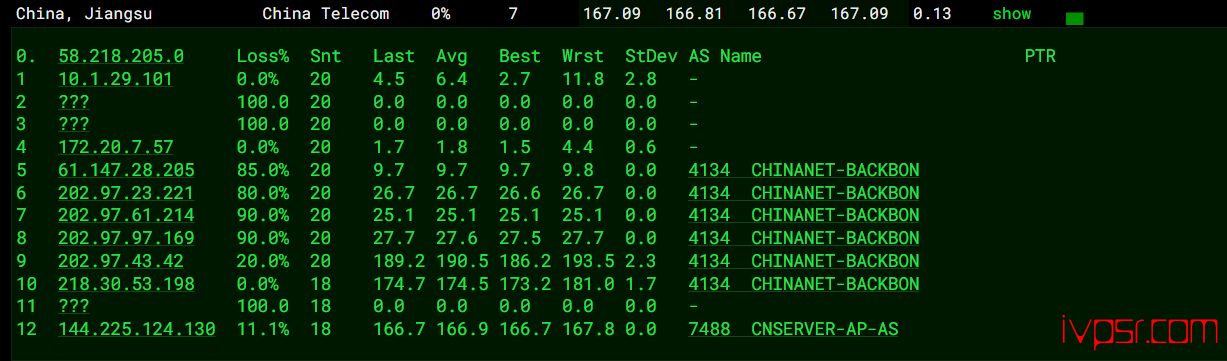This screenshot has height=361, width=1227.
Task: Click the 166.67 value in summary row
Action: click(x=776, y=14)
